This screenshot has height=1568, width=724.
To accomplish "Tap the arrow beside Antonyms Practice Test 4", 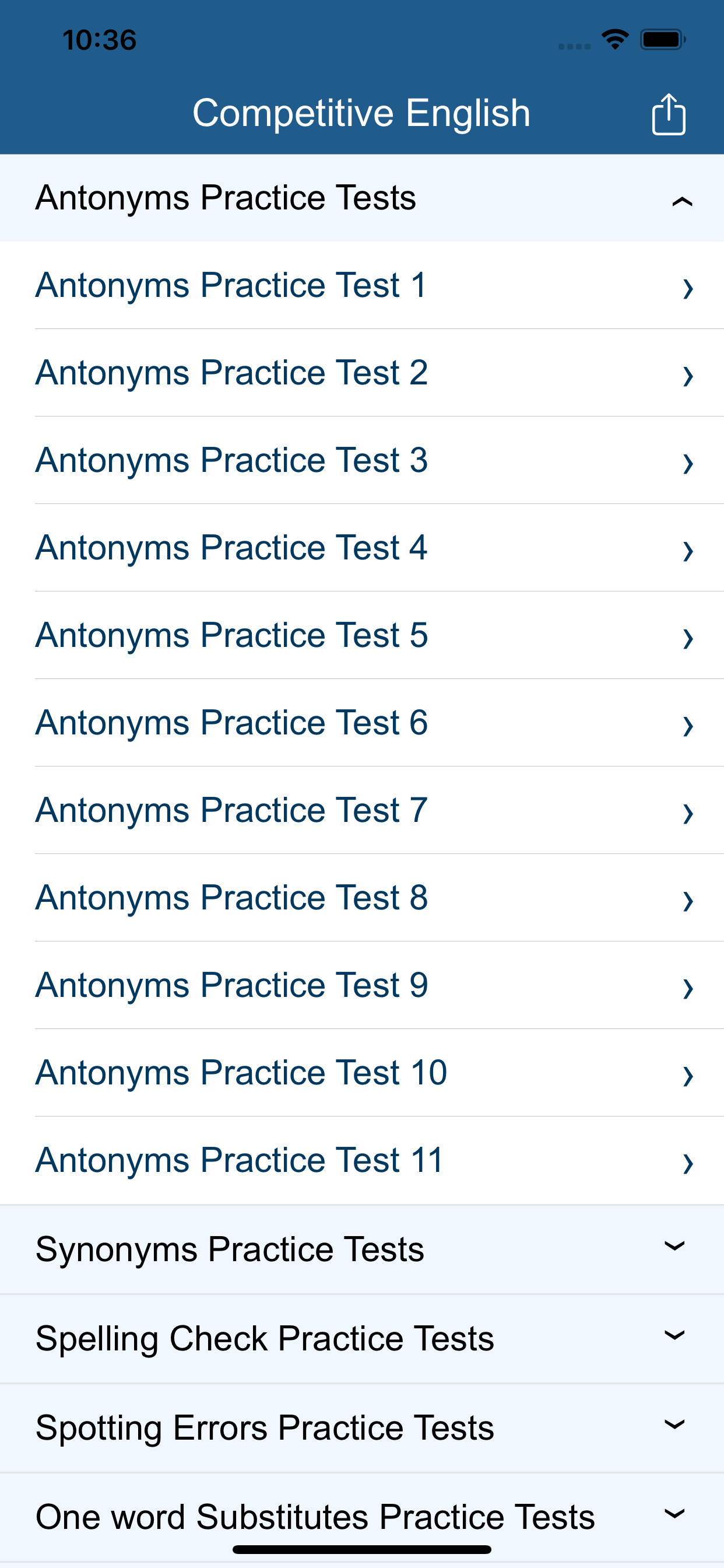I will pyautogui.click(x=687, y=551).
